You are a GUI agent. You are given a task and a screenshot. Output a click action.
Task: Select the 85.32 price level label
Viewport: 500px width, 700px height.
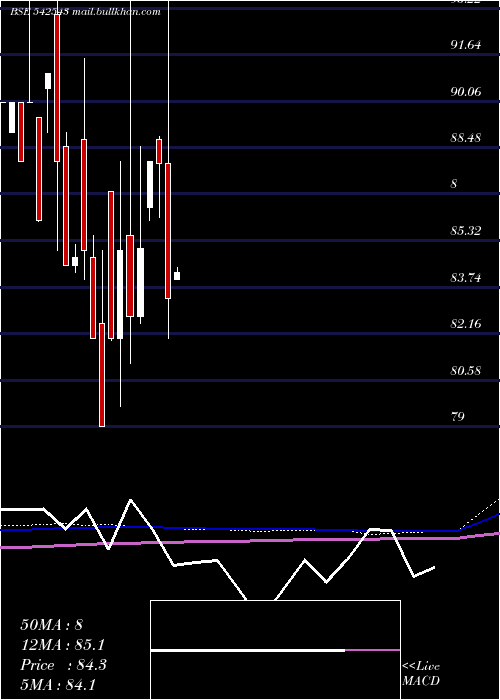pos(466,231)
